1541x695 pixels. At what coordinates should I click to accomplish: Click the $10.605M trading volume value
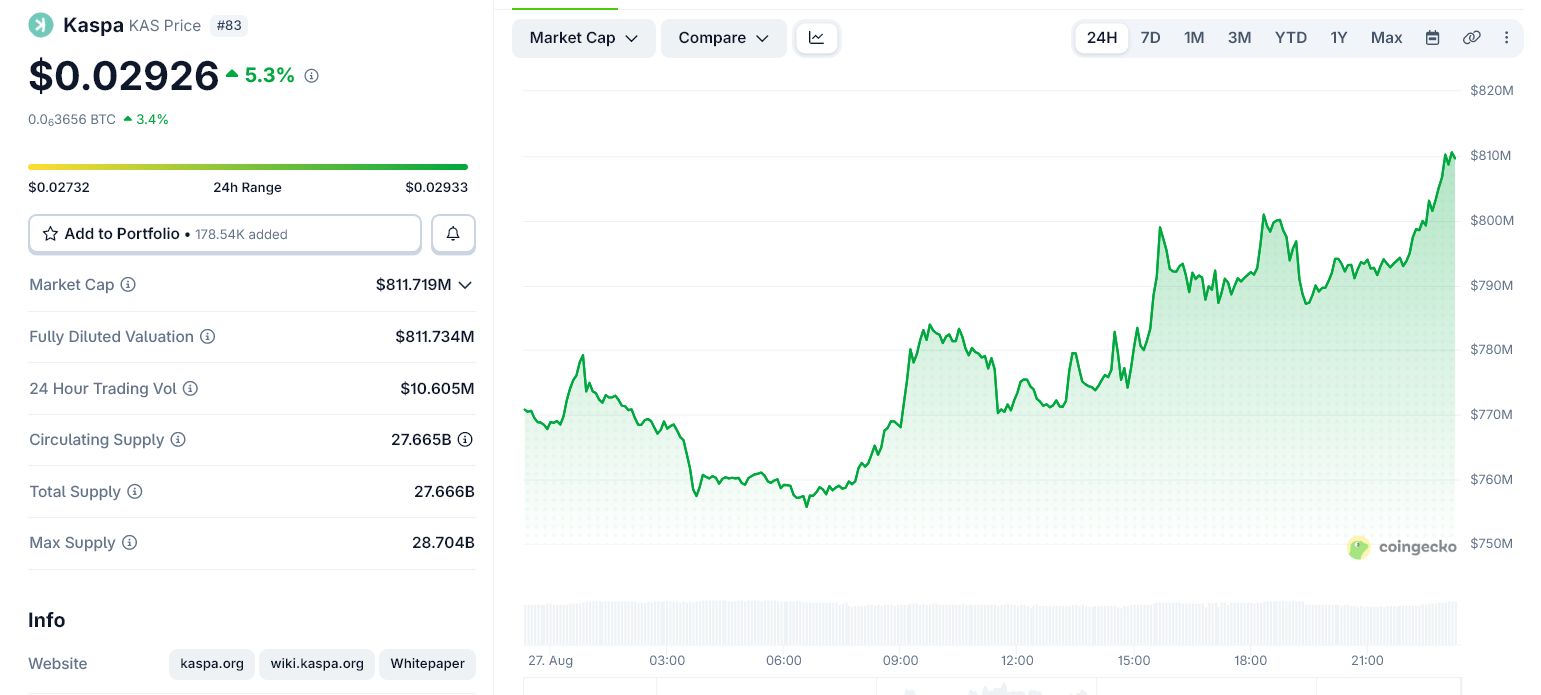[438, 388]
